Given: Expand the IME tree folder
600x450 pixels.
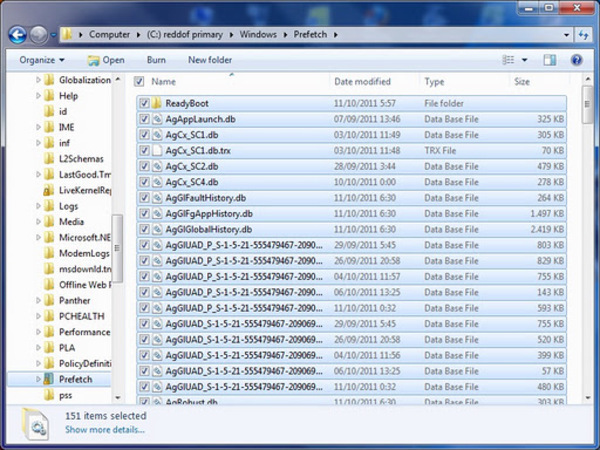Looking at the screenshot, I should 38,127.
